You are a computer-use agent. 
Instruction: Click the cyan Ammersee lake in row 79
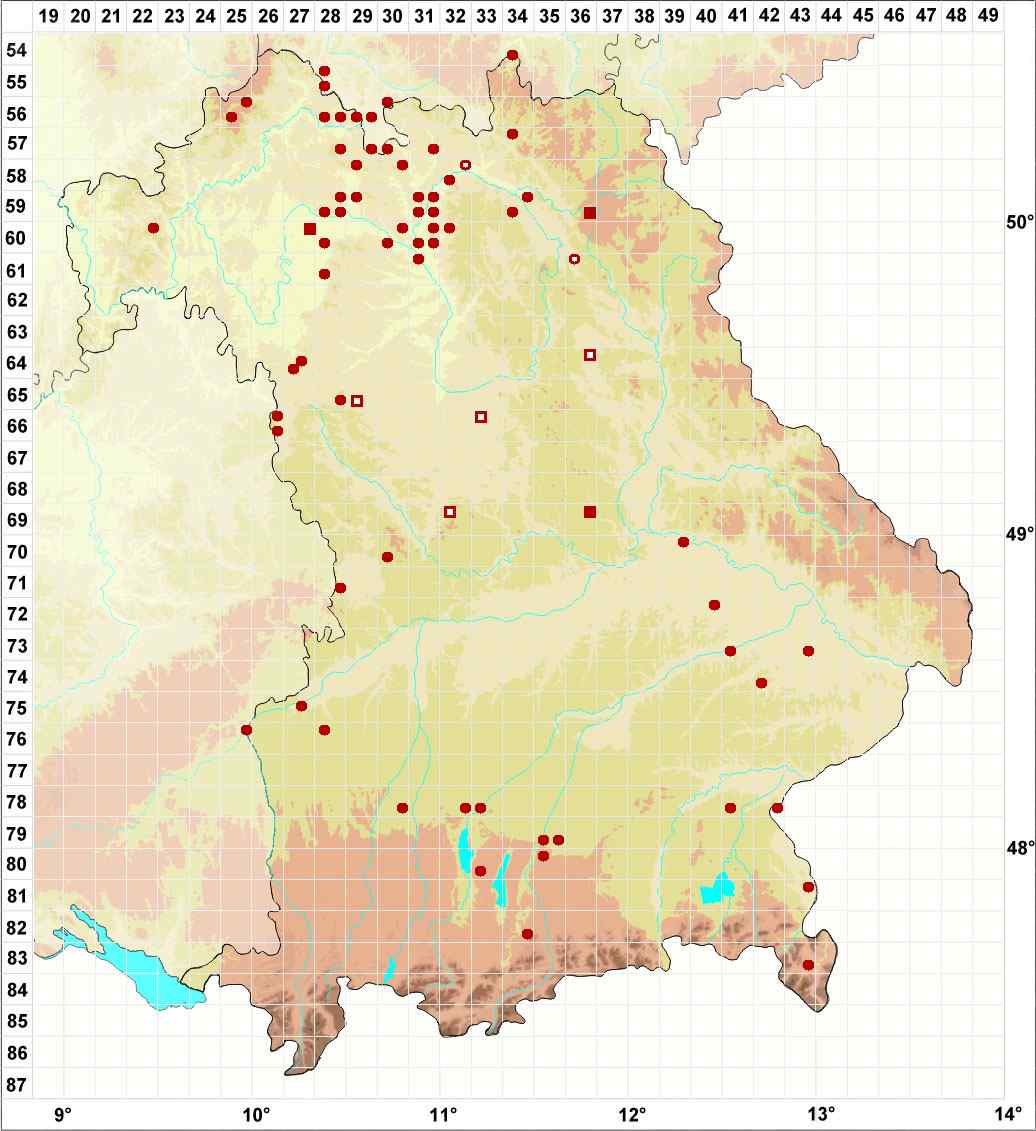tap(465, 850)
